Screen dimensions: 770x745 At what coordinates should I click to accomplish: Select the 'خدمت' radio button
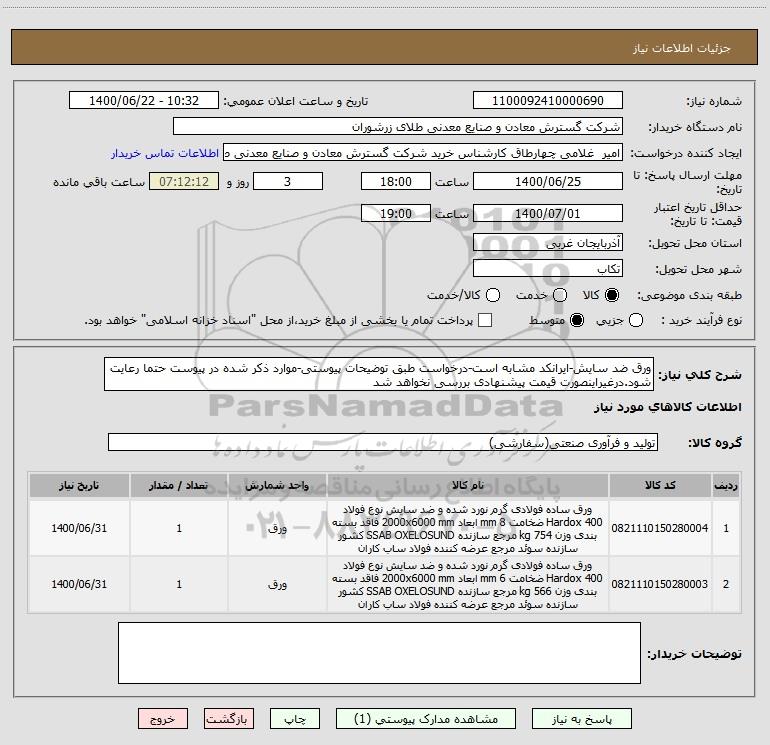560,295
